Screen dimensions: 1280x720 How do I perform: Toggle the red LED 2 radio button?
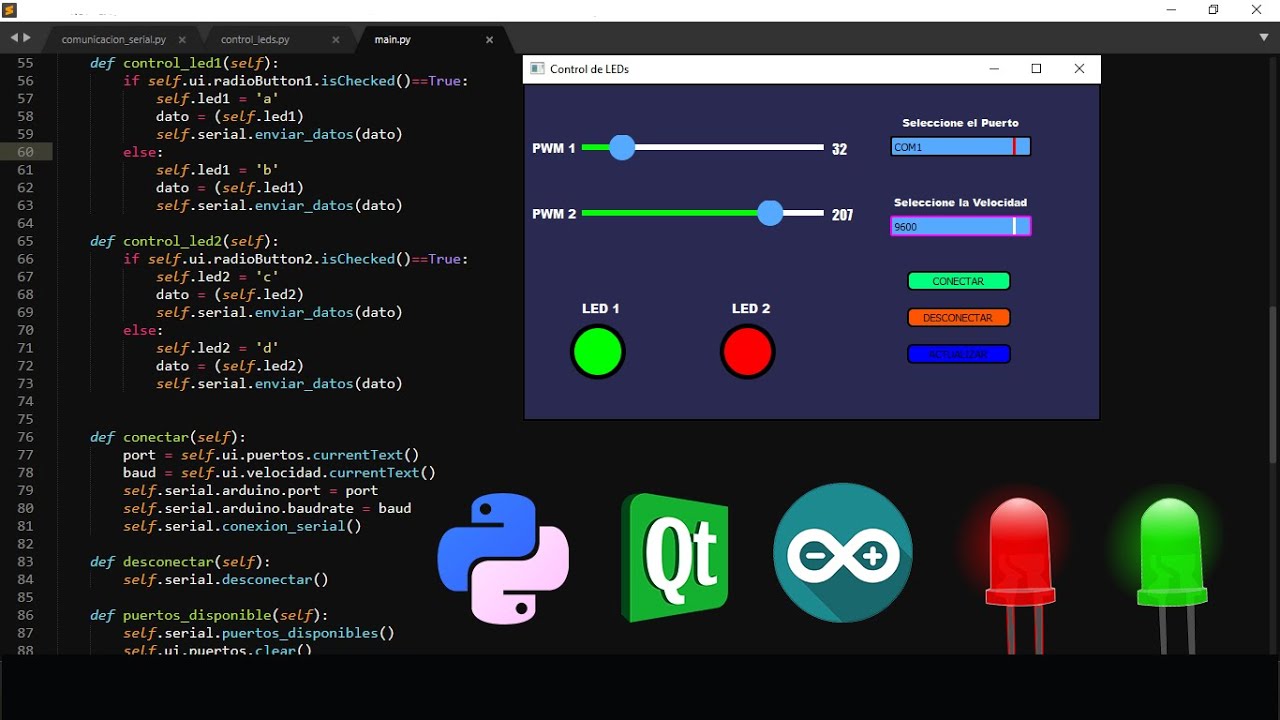click(x=748, y=352)
